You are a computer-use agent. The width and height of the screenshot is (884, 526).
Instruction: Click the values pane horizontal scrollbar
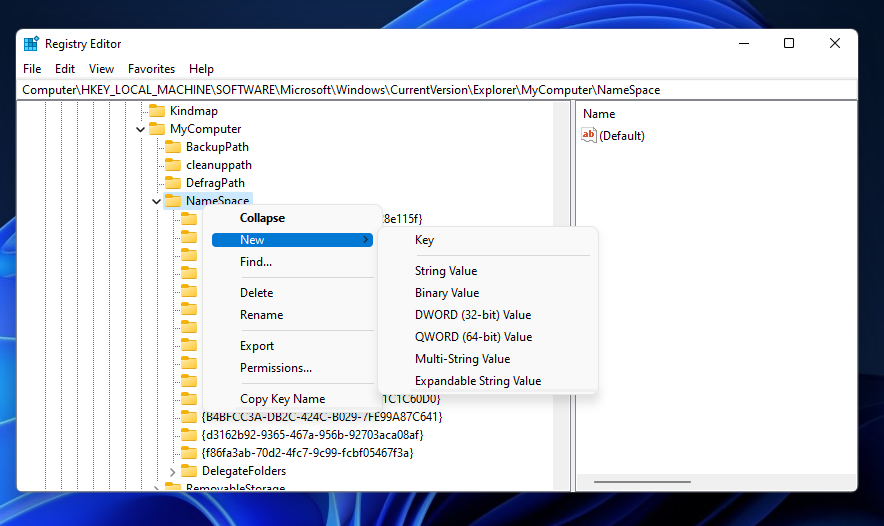coord(642,482)
